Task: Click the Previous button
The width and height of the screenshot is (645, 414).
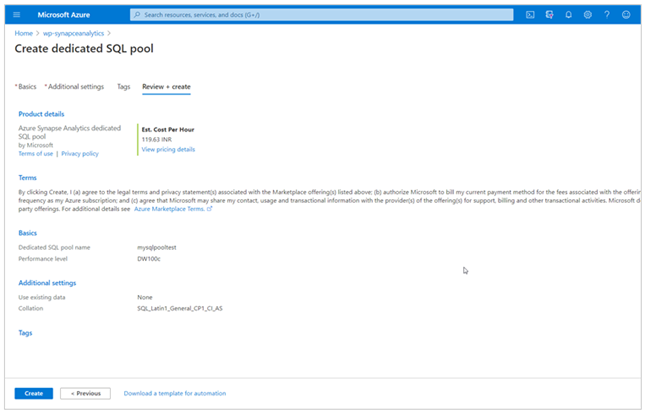Action: pyautogui.click(x=85, y=393)
